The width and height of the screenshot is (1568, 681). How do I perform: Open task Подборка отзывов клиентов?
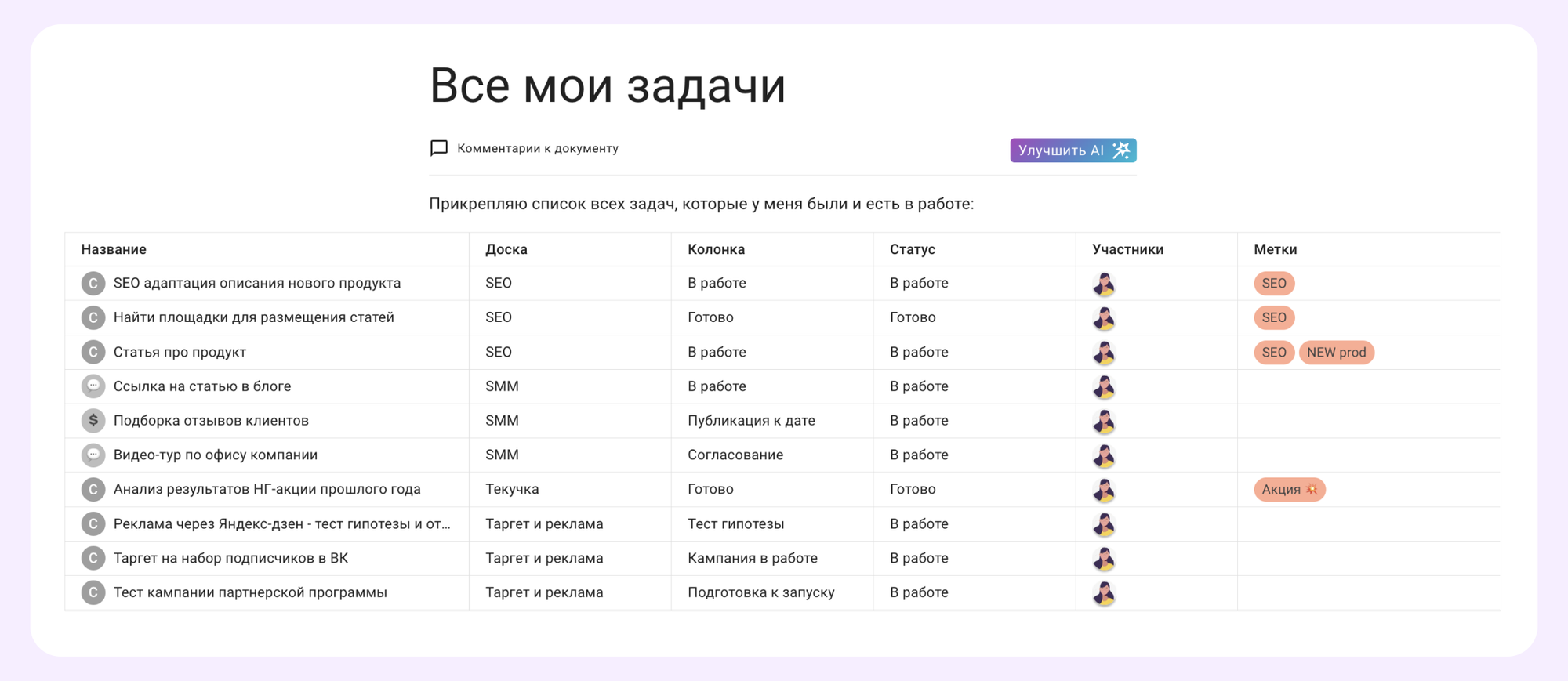coord(211,421)
